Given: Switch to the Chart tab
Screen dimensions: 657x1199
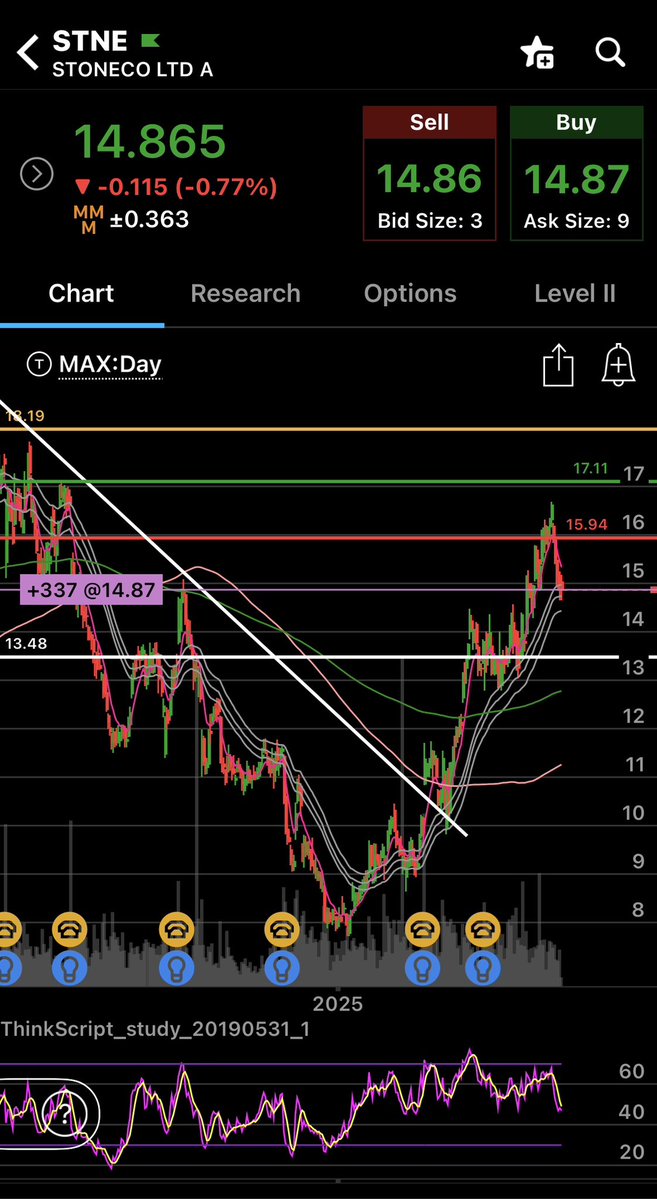Looking at the screenshot, I should tap(81, 294).
